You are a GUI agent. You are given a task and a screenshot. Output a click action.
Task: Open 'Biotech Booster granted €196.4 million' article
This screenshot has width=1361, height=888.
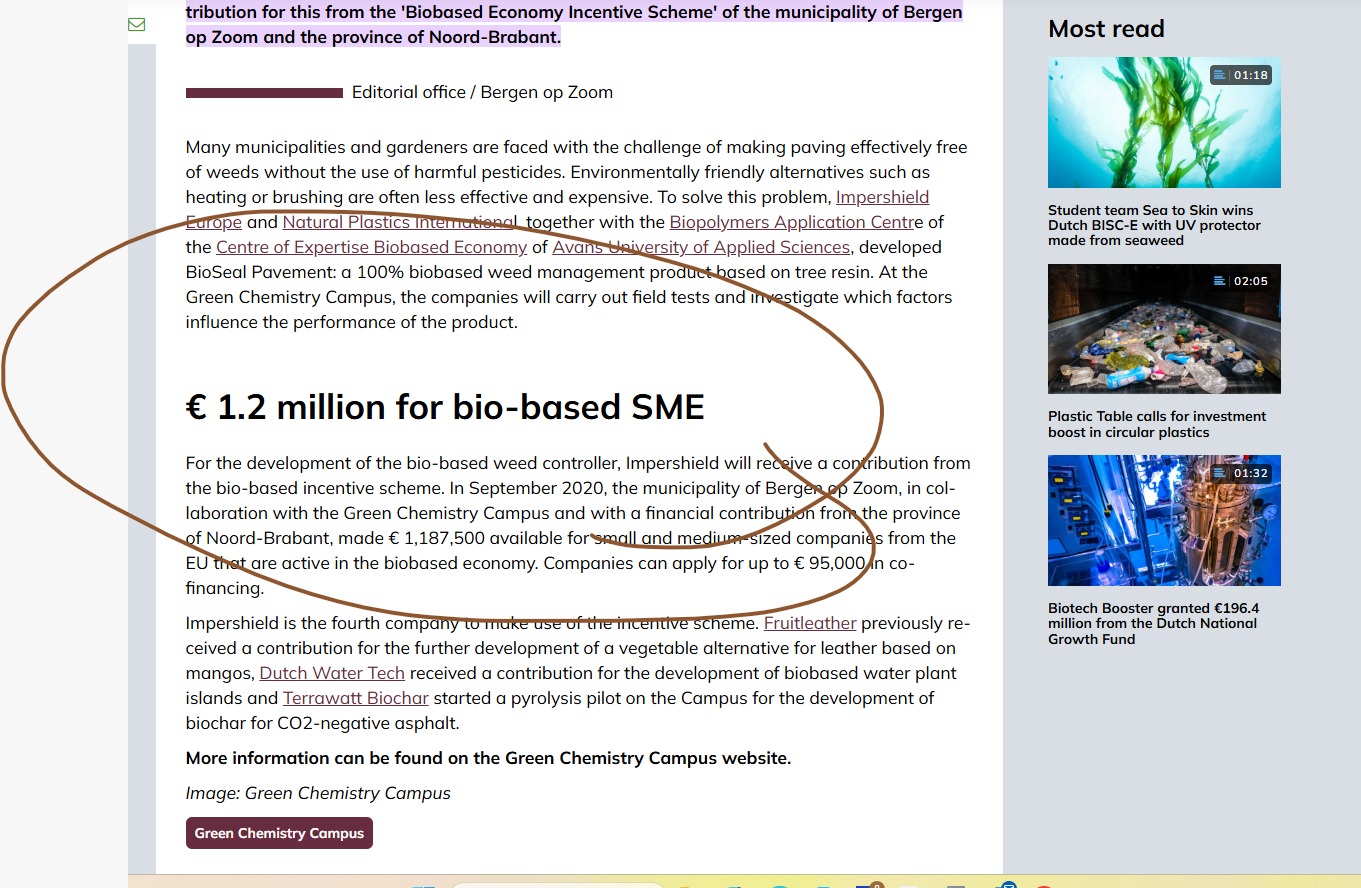point(1153,623)
